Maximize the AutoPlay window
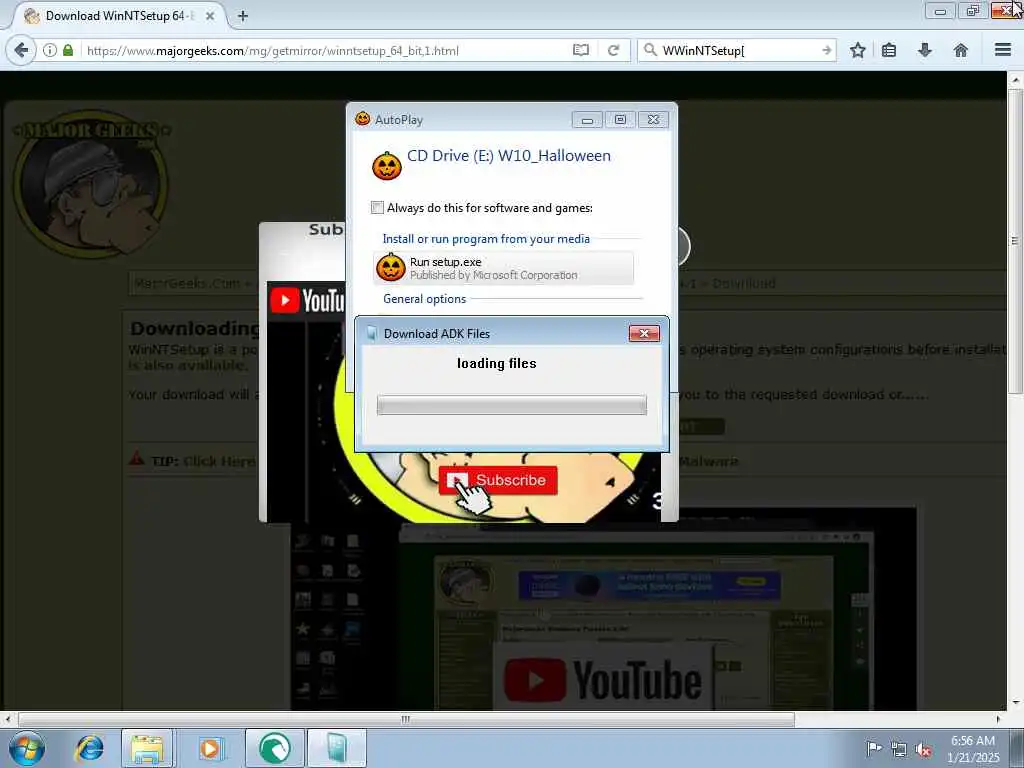Viewport: 1024px width, 768px height. pos(620,120)
